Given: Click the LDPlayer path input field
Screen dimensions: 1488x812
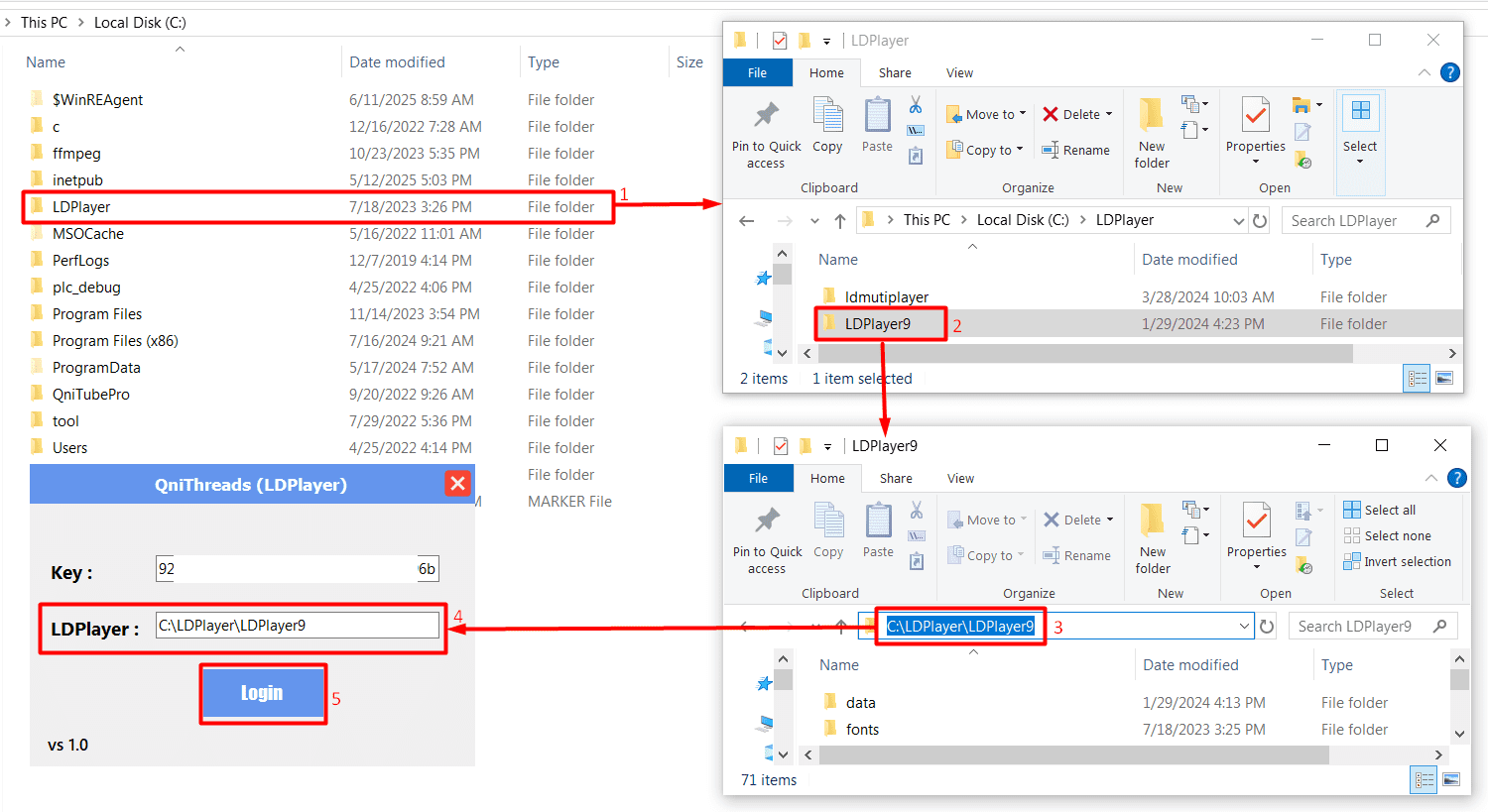Looking at the screenshot, I should (297, 626).
